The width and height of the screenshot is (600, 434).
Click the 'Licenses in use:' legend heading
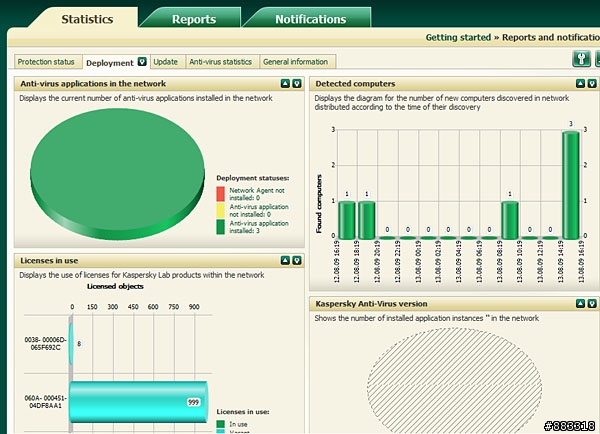tap(243, 412)
